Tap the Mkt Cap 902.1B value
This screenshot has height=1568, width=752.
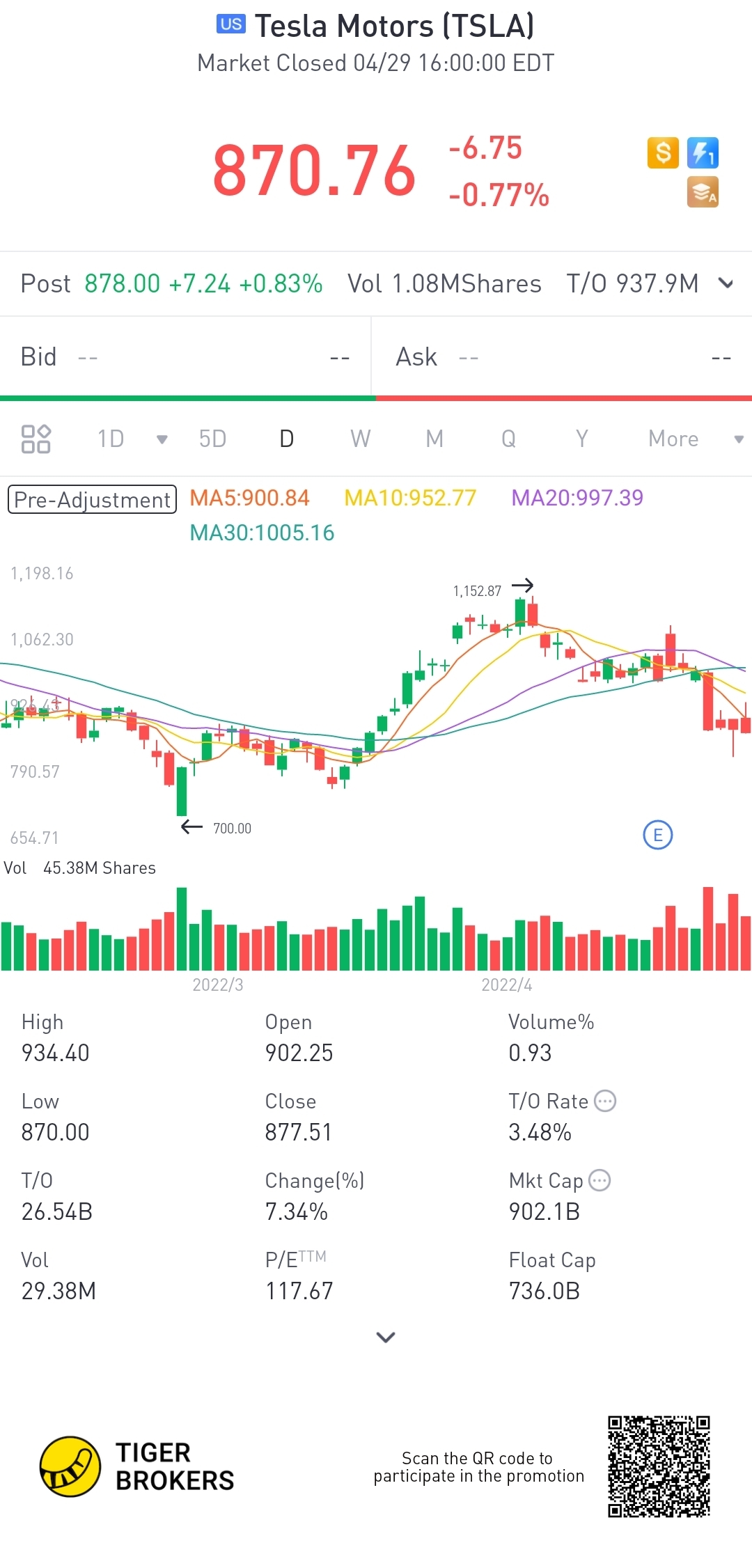pyautogui.click(x=544, y=1212)
